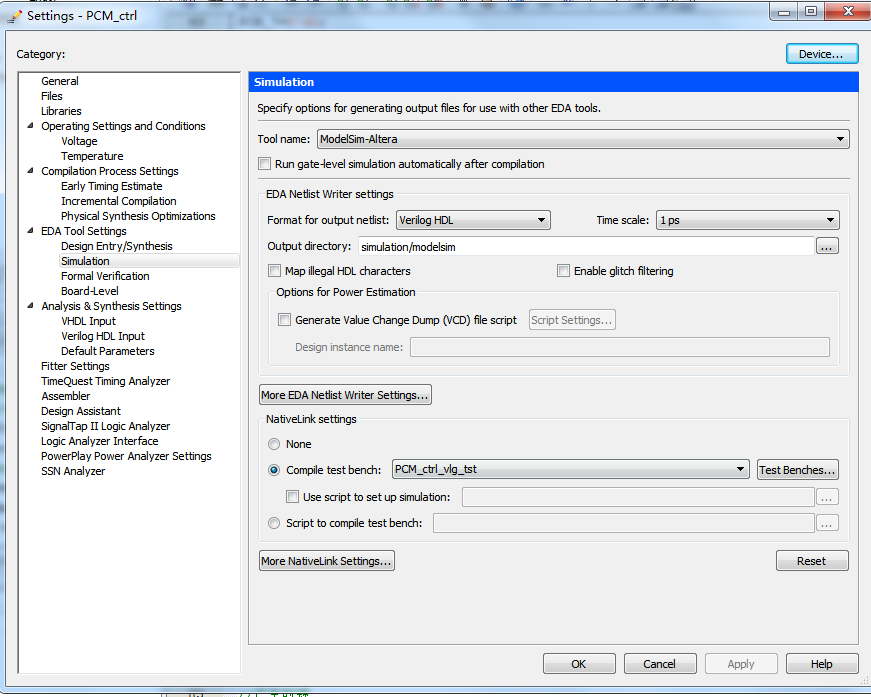871x697 pixels.
Task: Open Verilog HDL Input settings
Action: [x=103, y=336]
